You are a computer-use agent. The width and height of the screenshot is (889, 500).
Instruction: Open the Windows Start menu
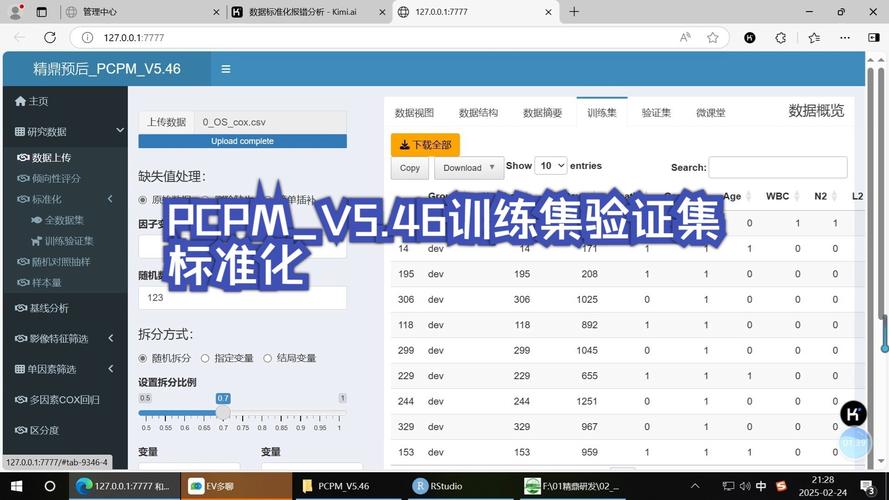tap(16, 486)
